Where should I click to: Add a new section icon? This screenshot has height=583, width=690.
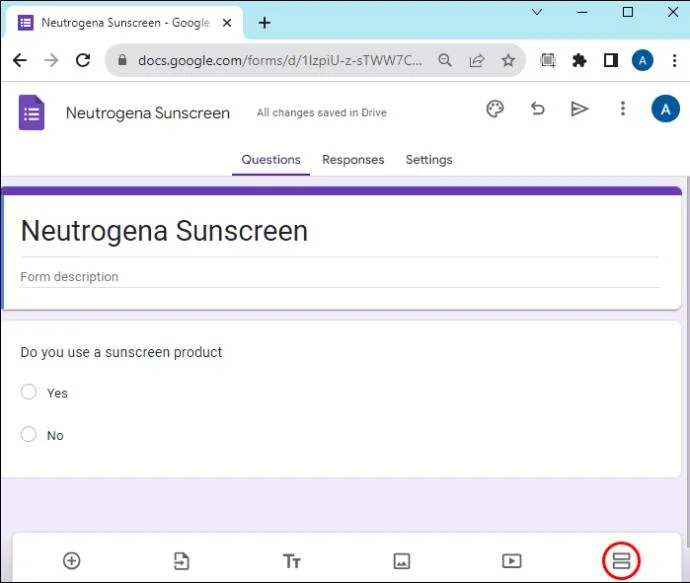pos(621,561)
